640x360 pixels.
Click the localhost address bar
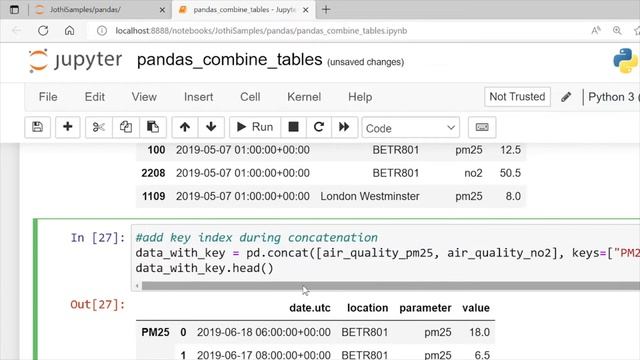261,31
